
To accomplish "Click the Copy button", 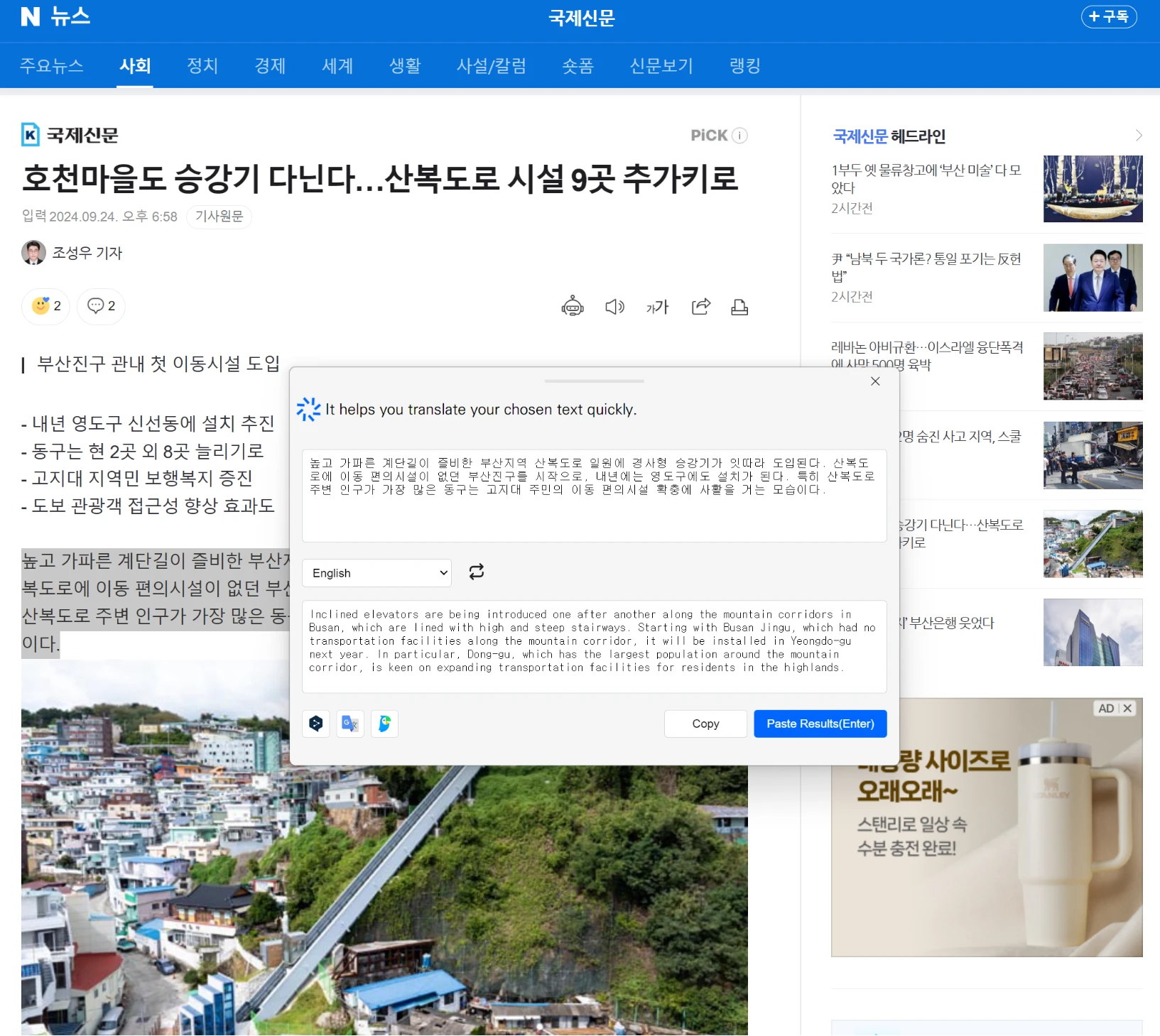I will point(705,724).
